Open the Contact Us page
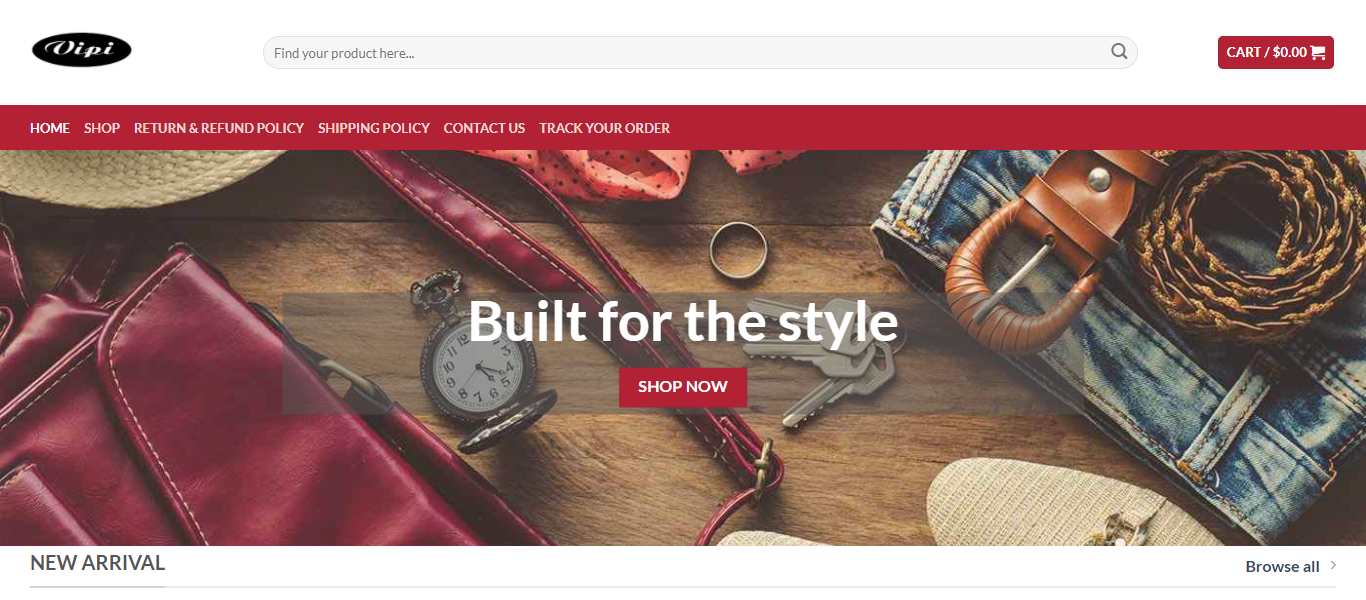This screenshot has width=1366, height=600. tap(484, 128)
